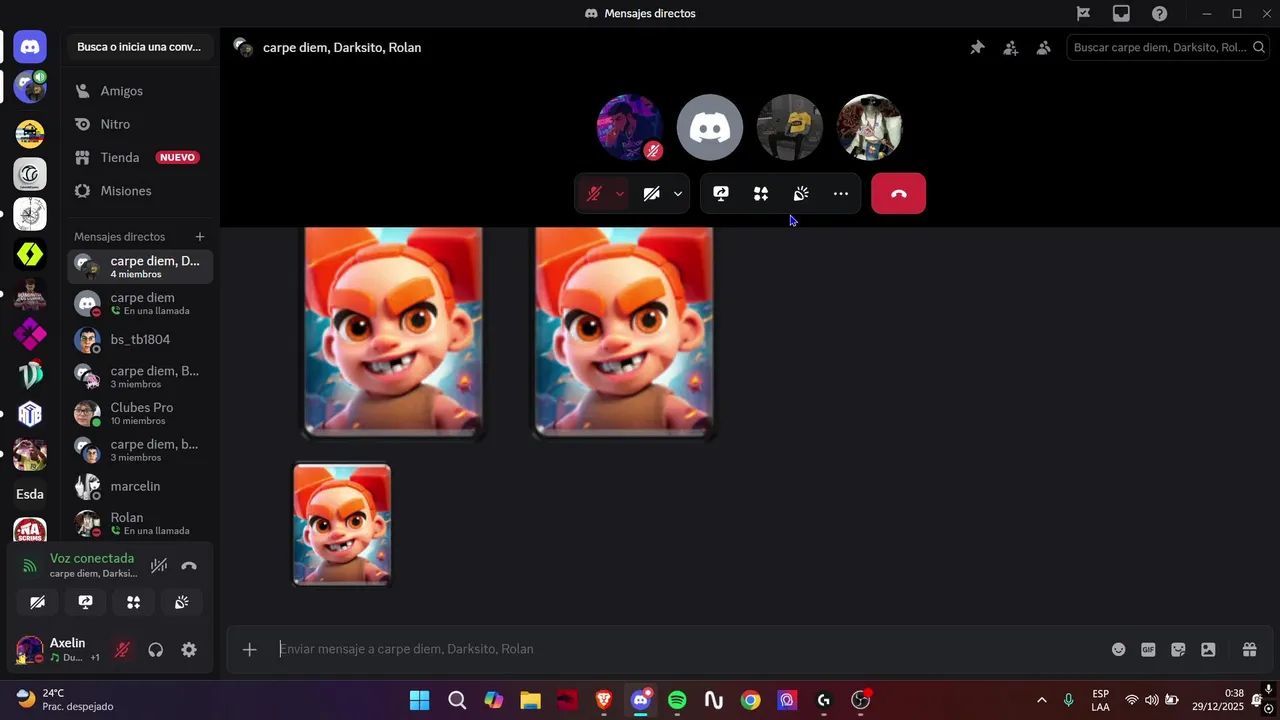
Task: Open the Tienda shop page
Action: (x=140, y=157)
